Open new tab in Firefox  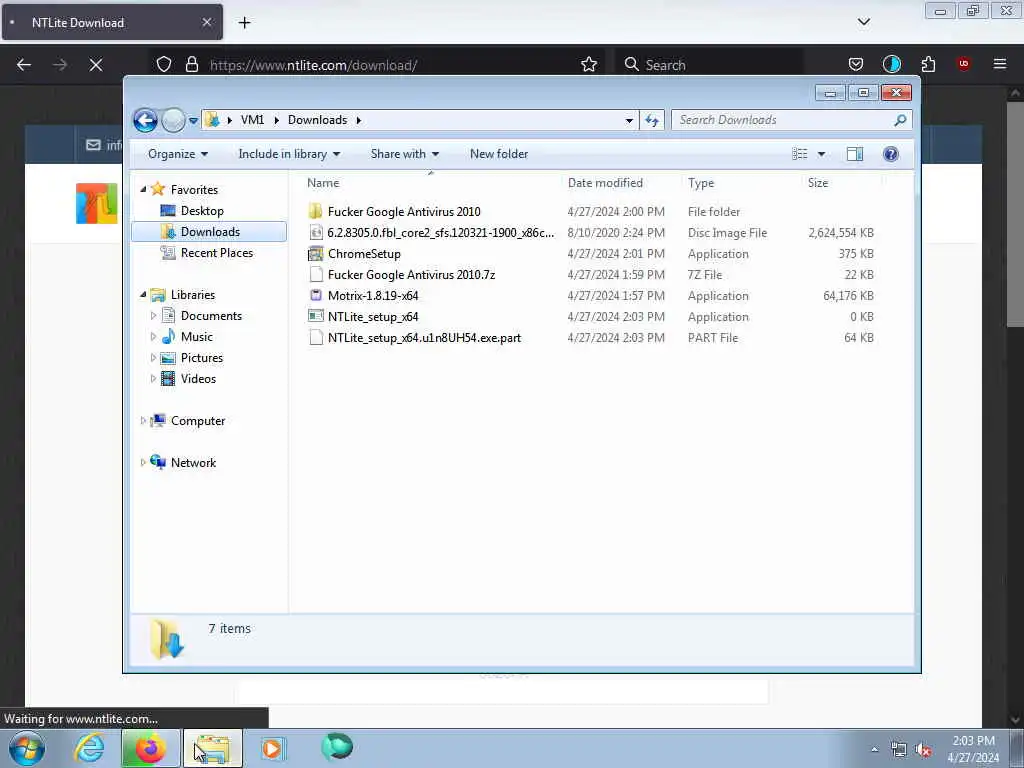tap(244, 23)
